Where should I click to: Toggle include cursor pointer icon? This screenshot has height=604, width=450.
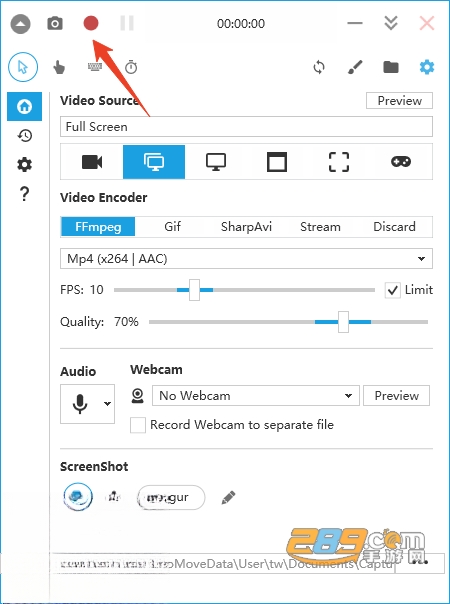tap(23, 67)
